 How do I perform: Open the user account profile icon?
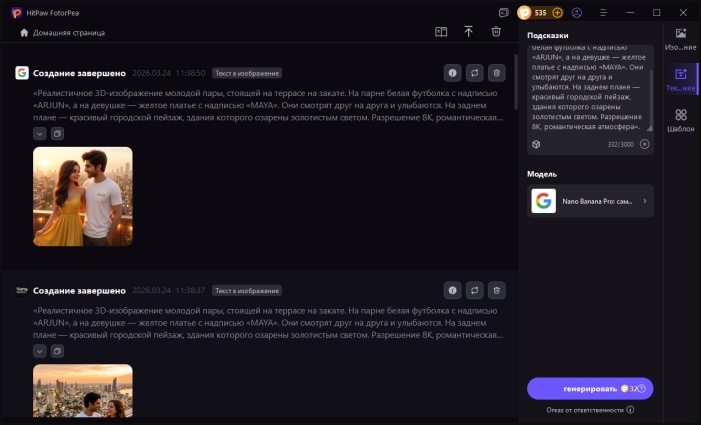[576, 13]
